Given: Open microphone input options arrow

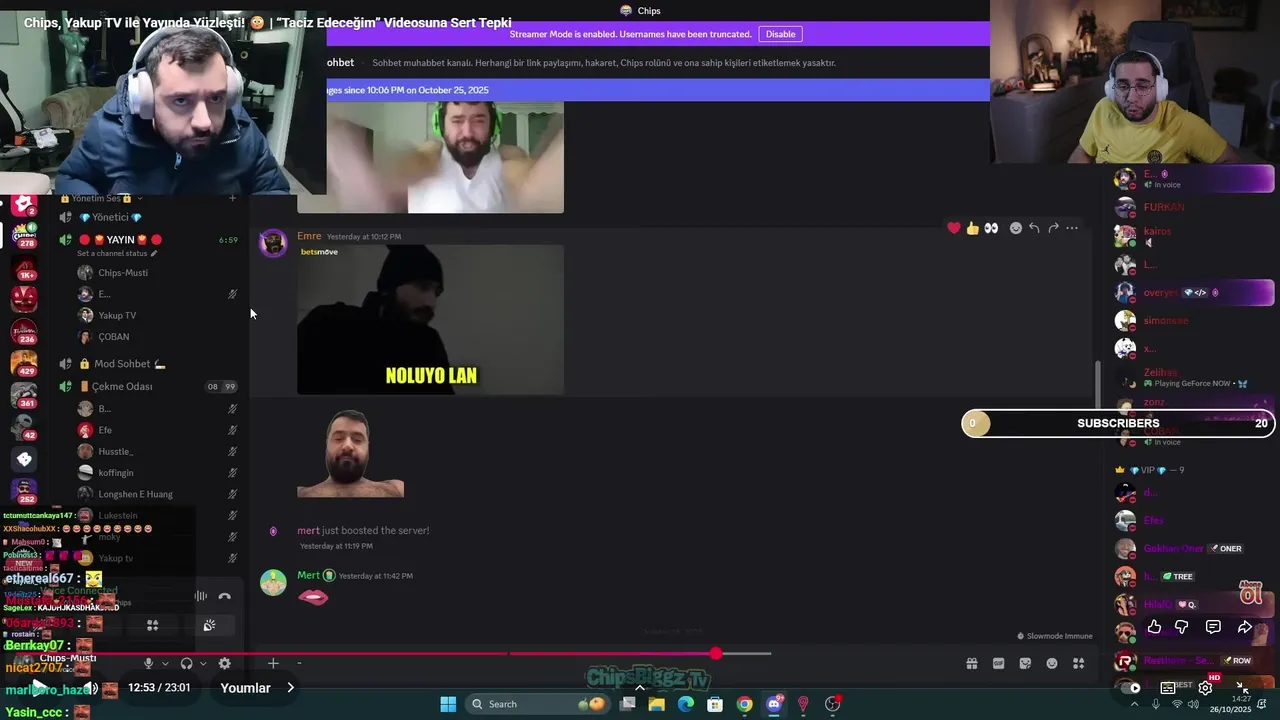Looking at the screenshot, I should (163, 663).
